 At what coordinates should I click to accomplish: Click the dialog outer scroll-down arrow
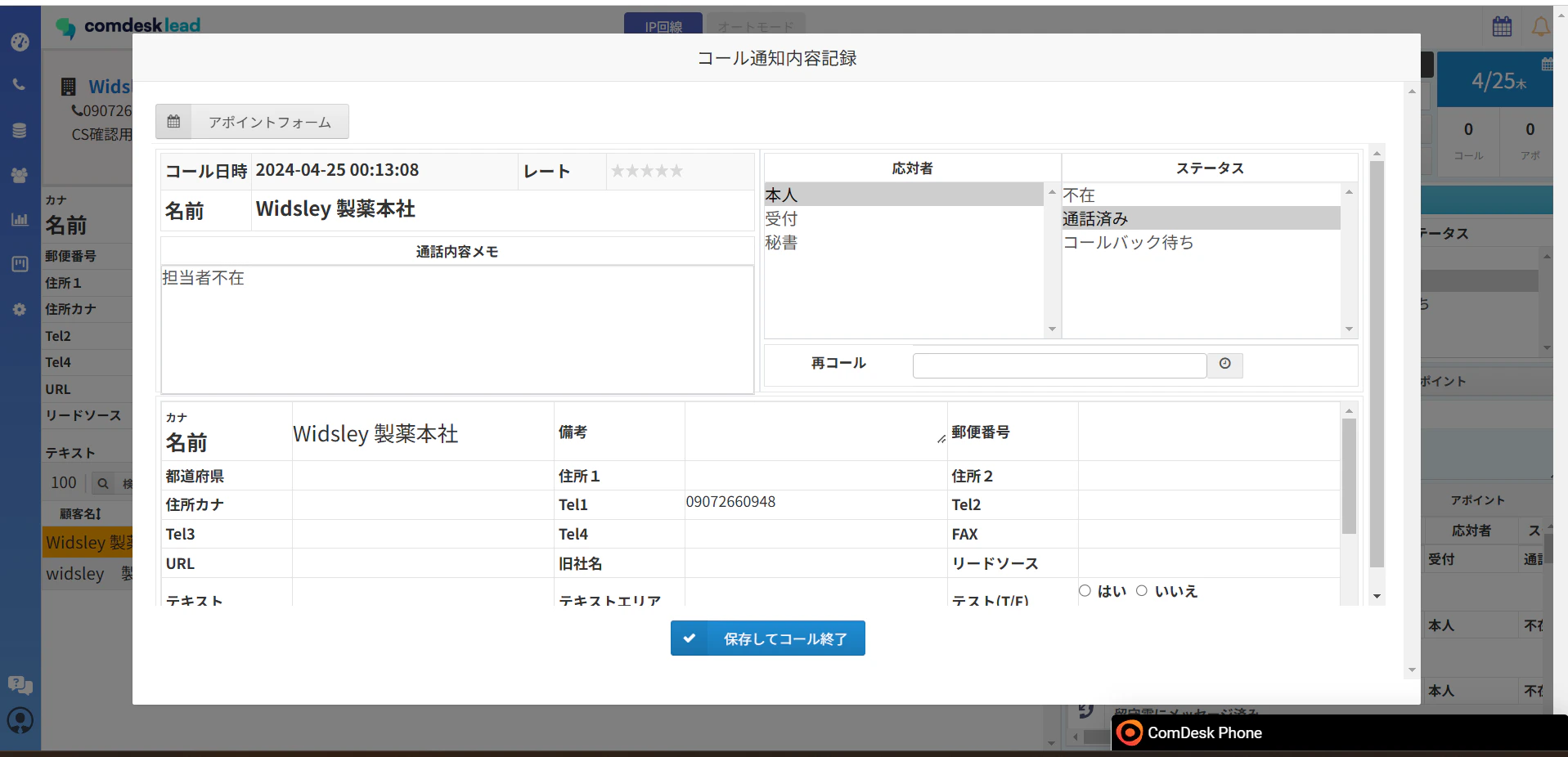tap(1412, 670)
